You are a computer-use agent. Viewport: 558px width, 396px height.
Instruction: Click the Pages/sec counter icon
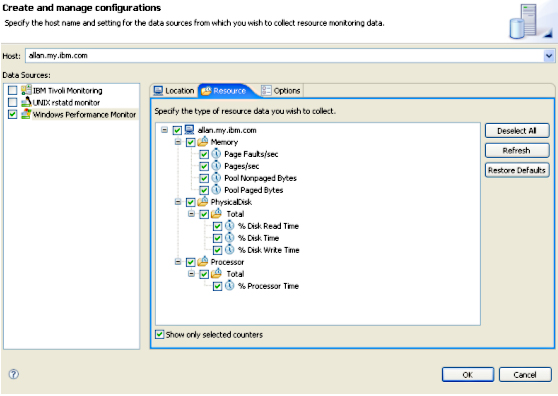216,166
